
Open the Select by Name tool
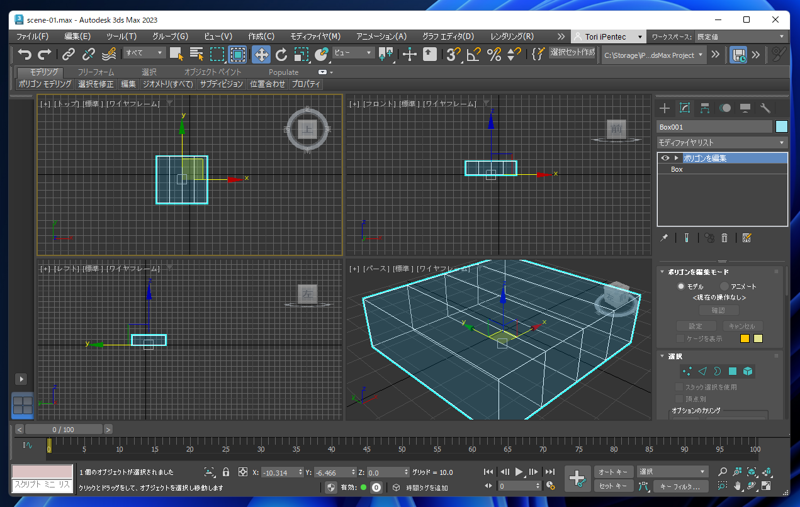tap(196, 54)
